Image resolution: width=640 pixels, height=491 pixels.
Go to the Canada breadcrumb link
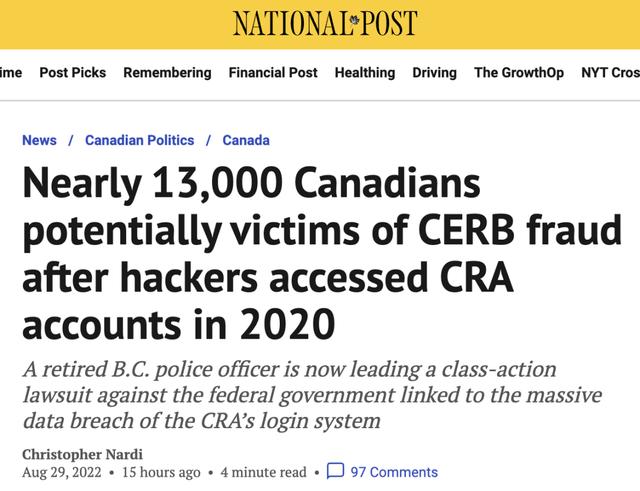click(246, 140)
